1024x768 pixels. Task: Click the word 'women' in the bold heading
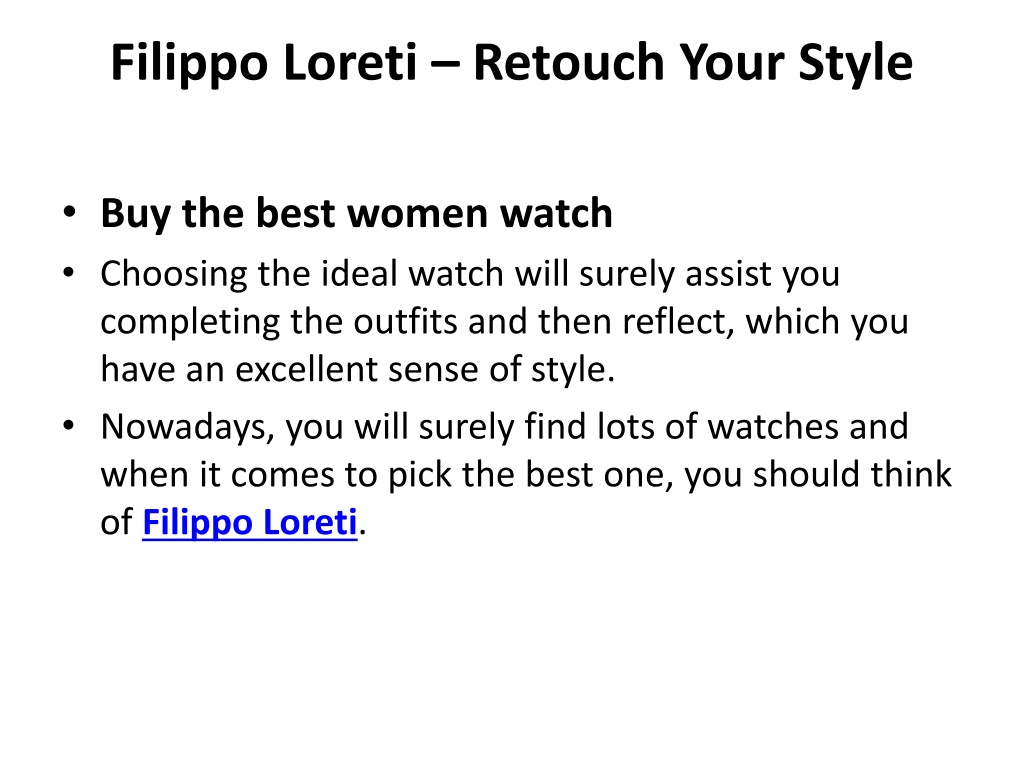click(x=417, y=215)
